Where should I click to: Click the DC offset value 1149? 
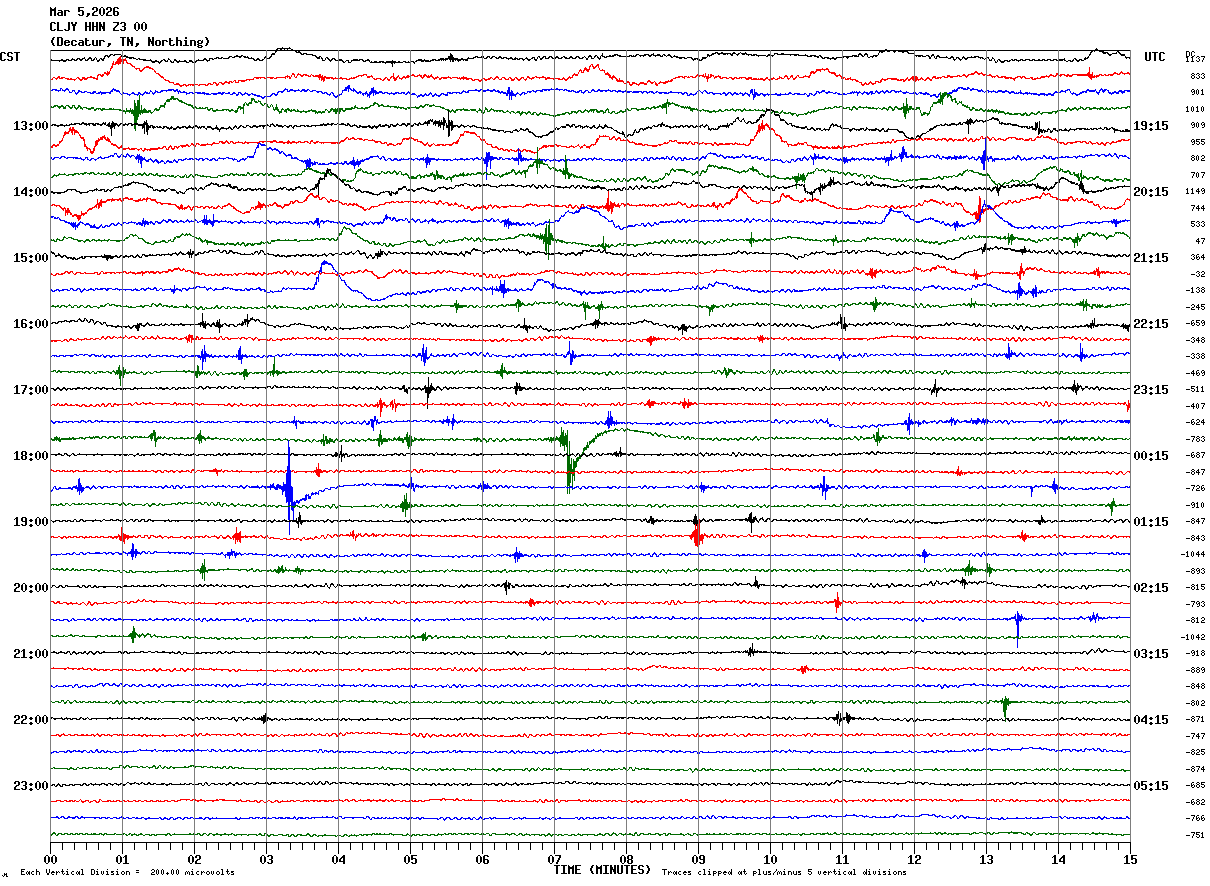coord(1195,191)
